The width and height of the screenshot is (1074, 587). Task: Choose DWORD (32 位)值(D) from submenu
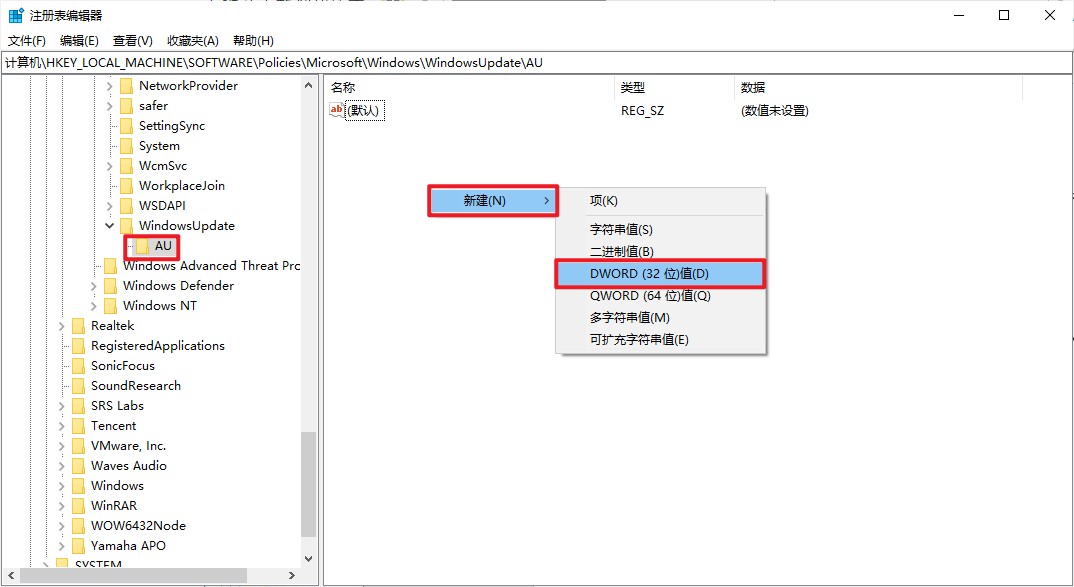(660, 274)
